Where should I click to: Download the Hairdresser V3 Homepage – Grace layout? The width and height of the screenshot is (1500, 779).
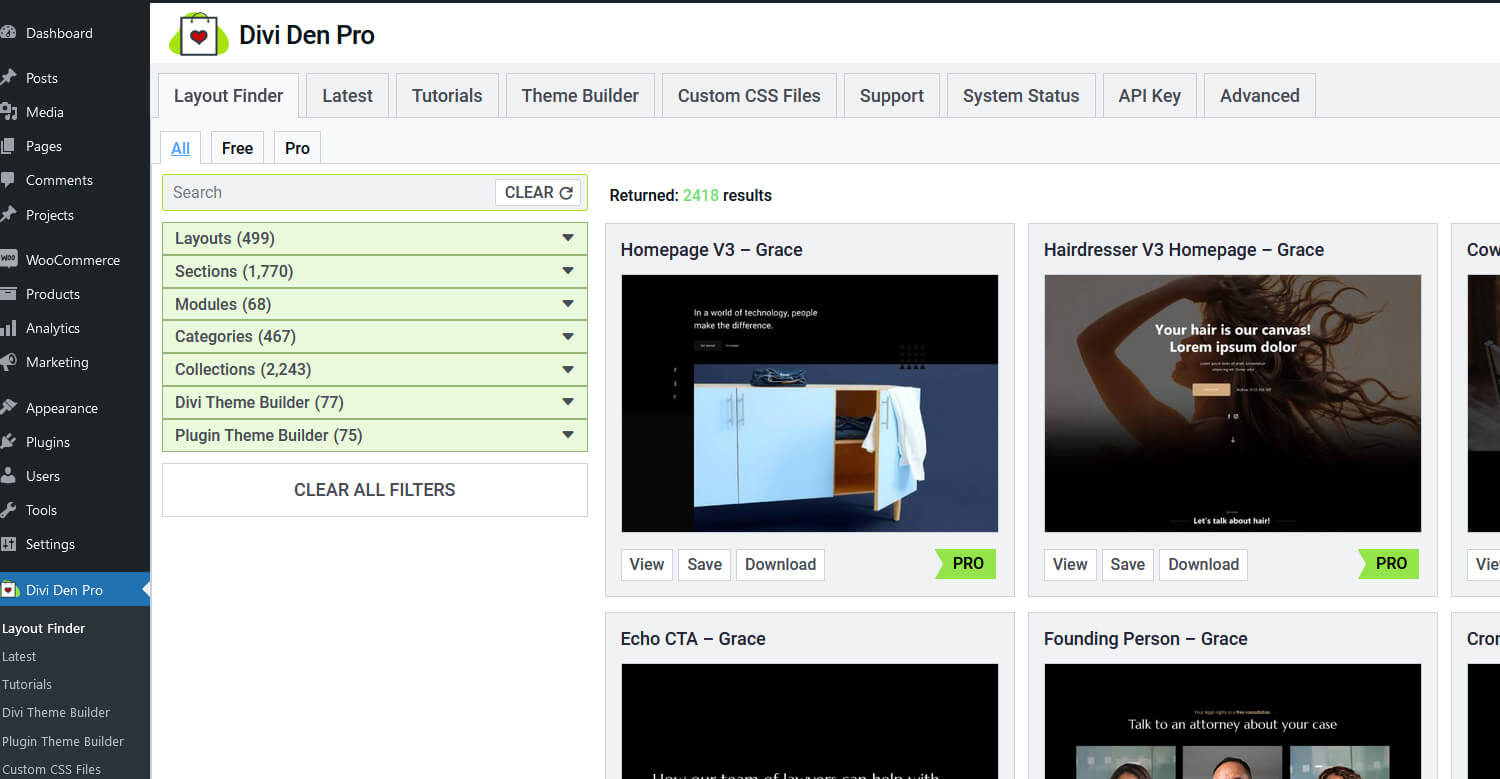coord(1204,564)
